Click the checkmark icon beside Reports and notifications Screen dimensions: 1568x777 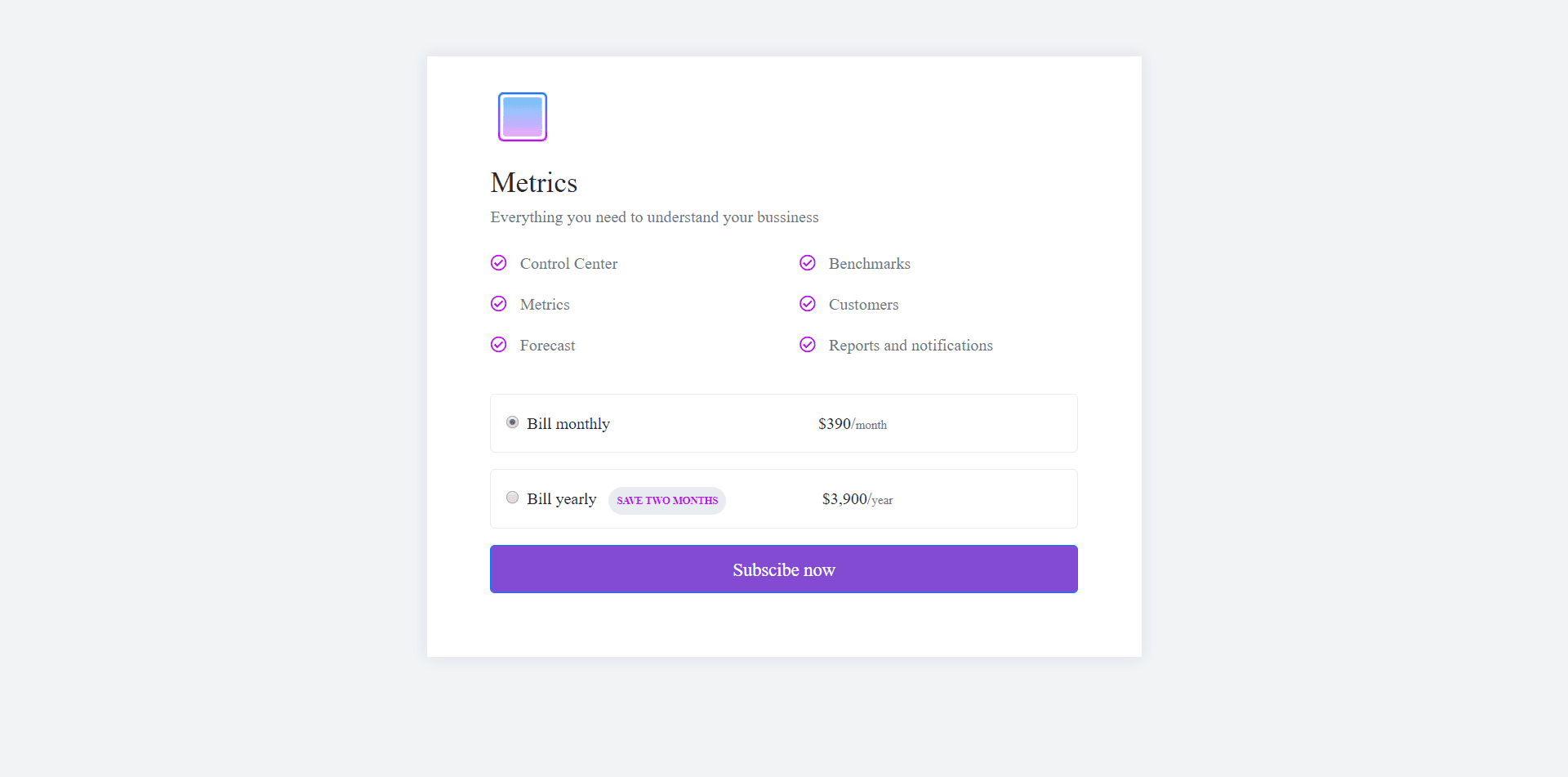[807, 344]
